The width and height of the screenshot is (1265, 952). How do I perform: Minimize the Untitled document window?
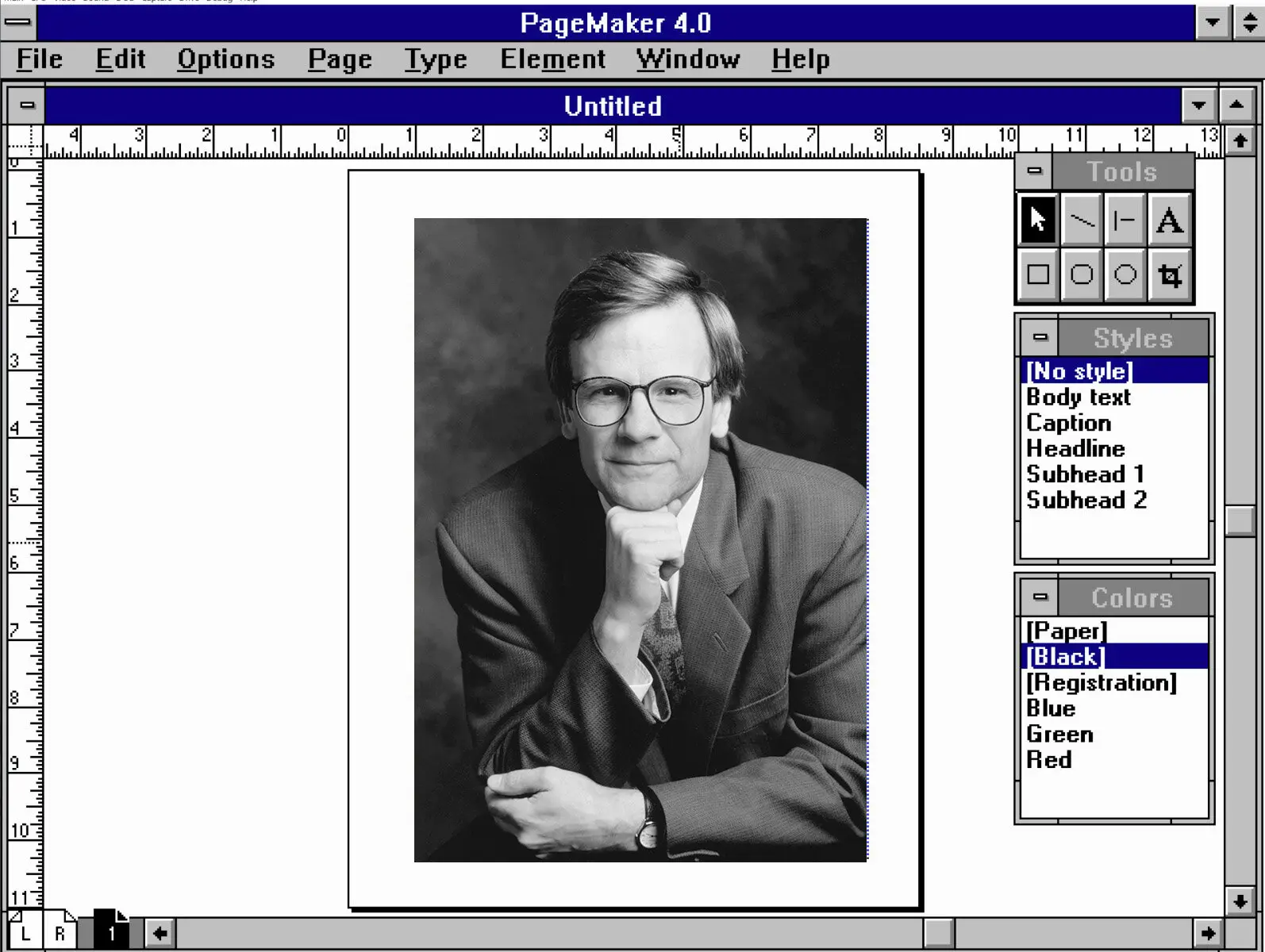pos(1198,105)
